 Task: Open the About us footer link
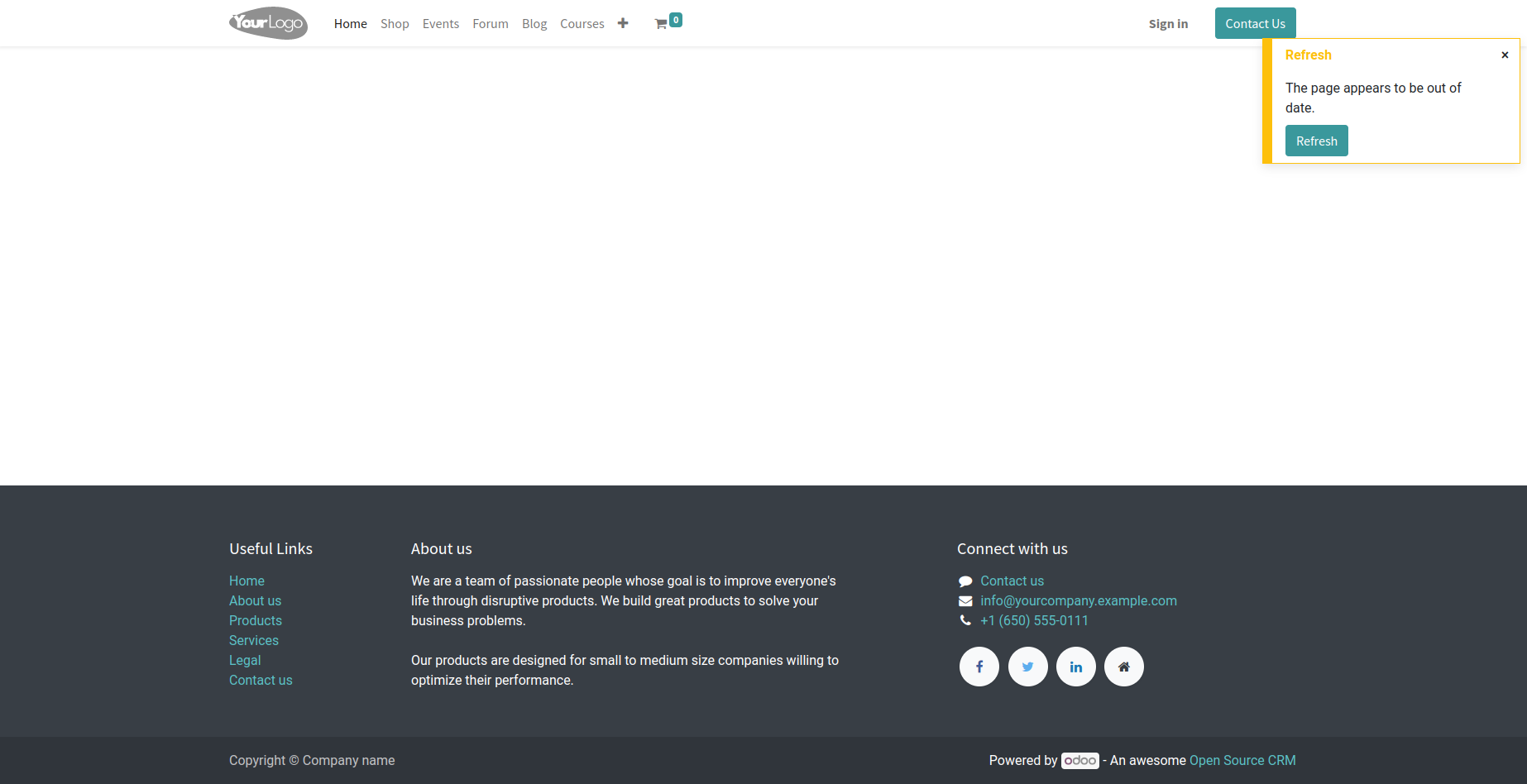click(x=255, y=600)
